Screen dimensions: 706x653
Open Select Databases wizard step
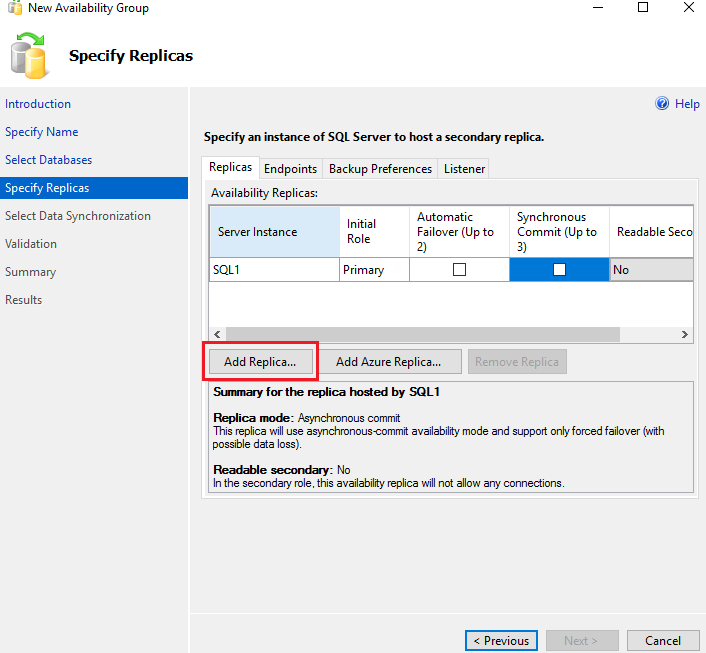48,160
